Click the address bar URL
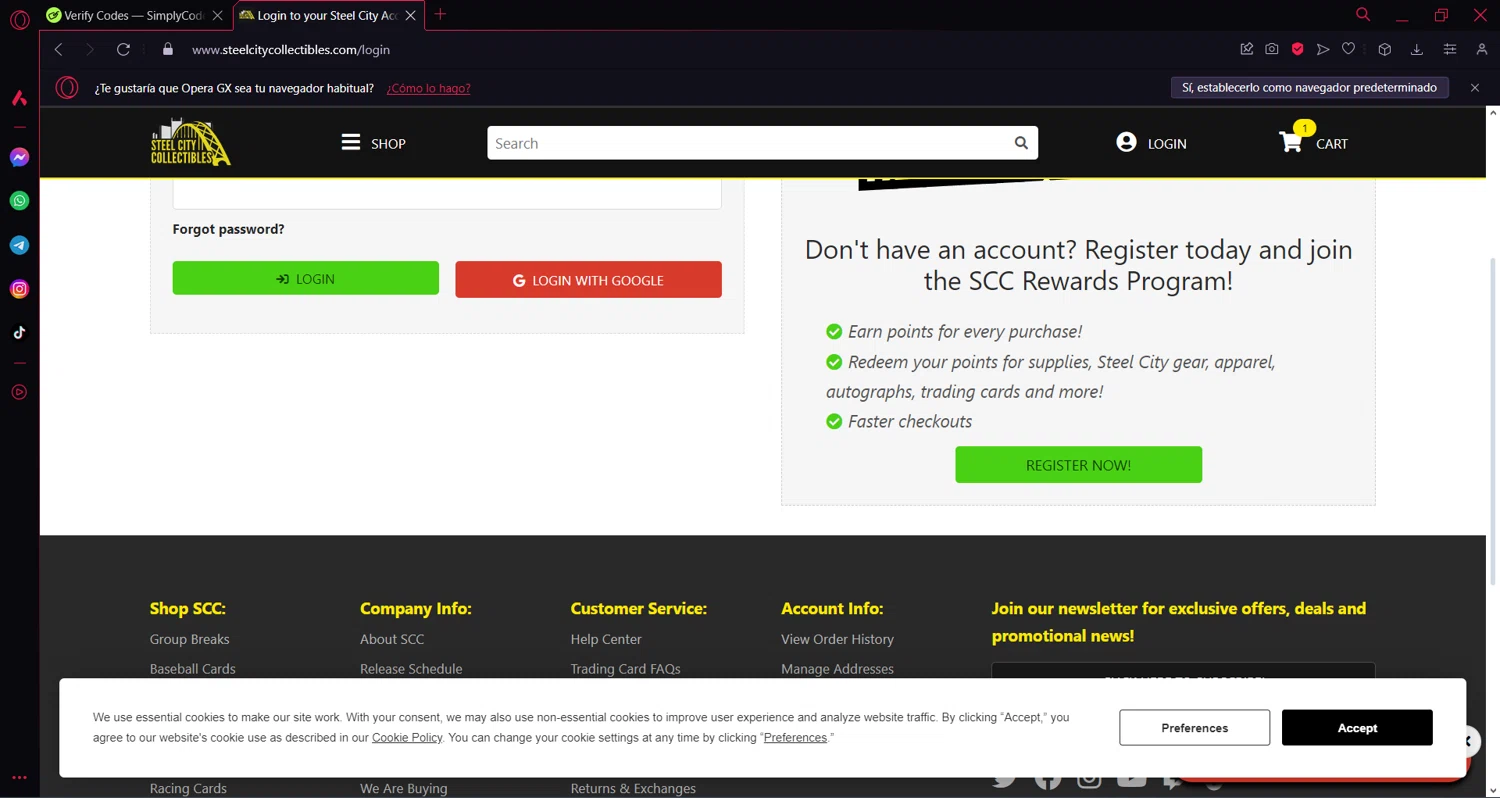 click(x=291, y=49)
